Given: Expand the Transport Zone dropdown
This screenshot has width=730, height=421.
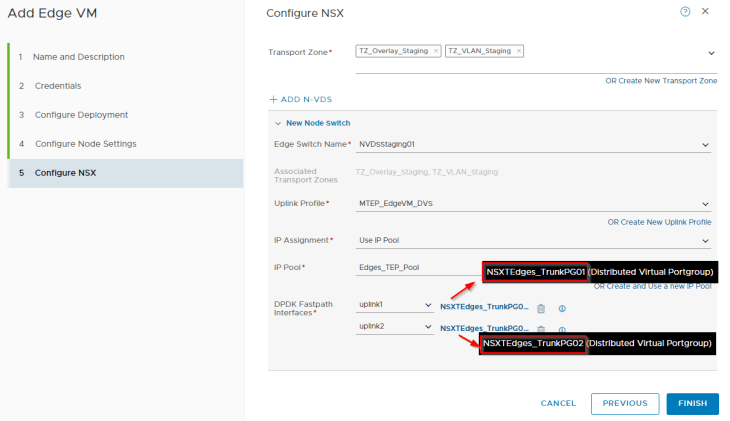Looking at the screenshot, I should click(x=710, y=53).
